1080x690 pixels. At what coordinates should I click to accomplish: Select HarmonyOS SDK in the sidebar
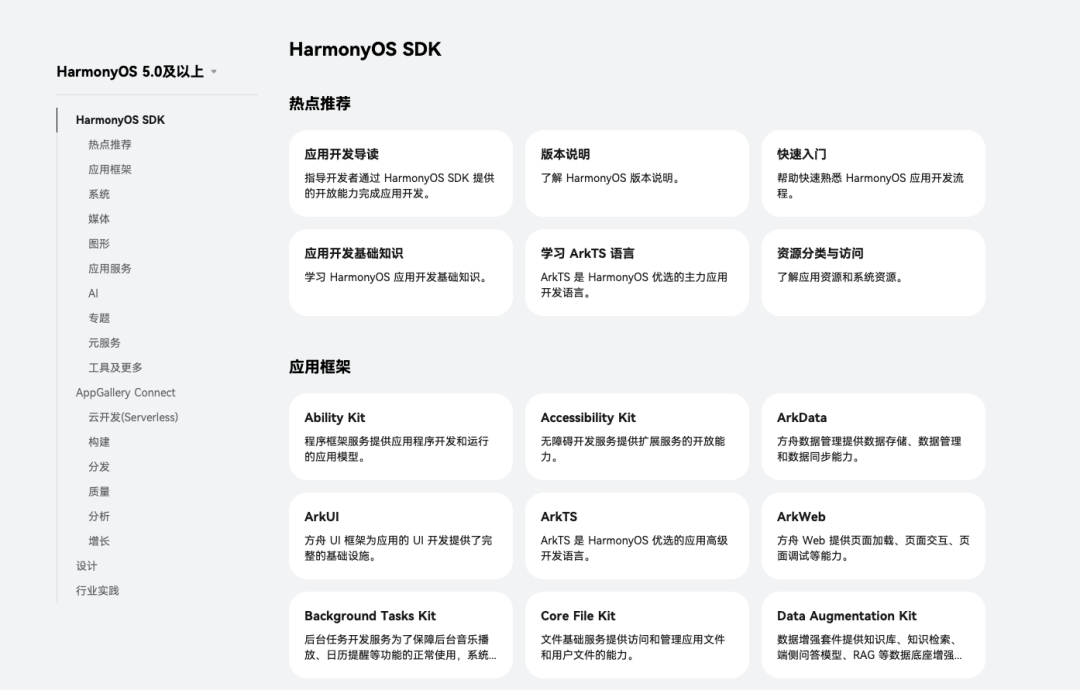[x=121, y=120]
